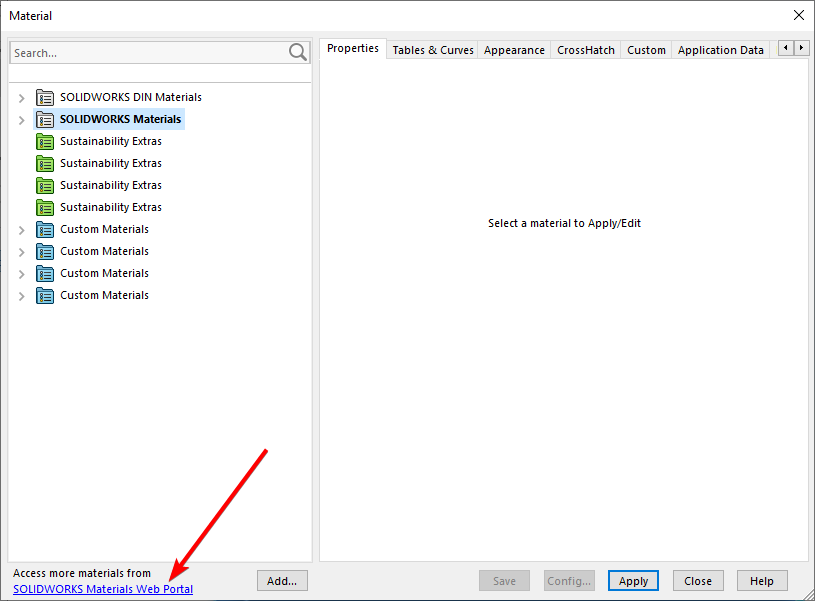Switch to the Application Data tab
Screen dimensions: 815x601
[x=720, y=50]
